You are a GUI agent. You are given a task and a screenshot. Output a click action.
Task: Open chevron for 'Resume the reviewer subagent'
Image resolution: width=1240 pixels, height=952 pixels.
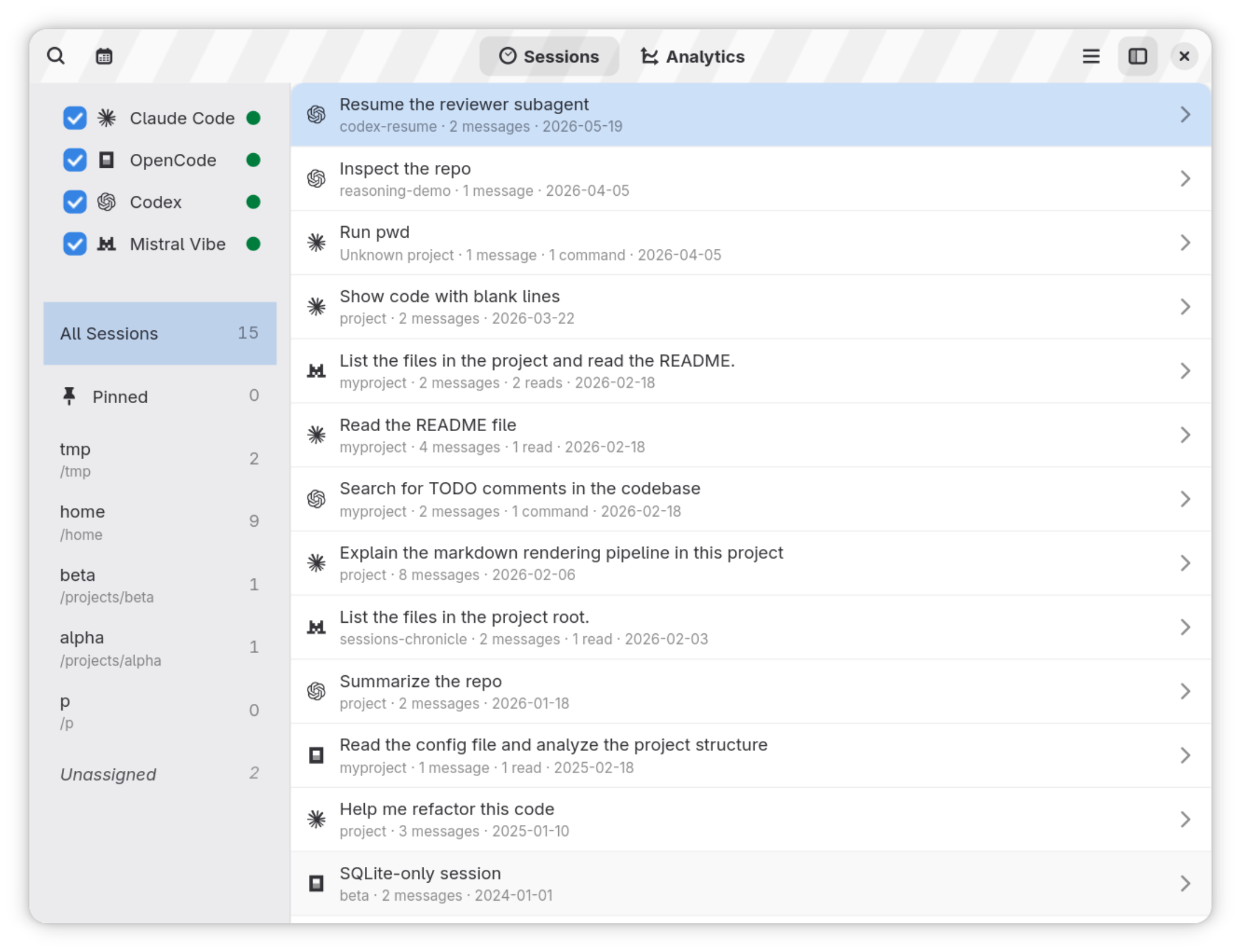(x=1185, y=115)
